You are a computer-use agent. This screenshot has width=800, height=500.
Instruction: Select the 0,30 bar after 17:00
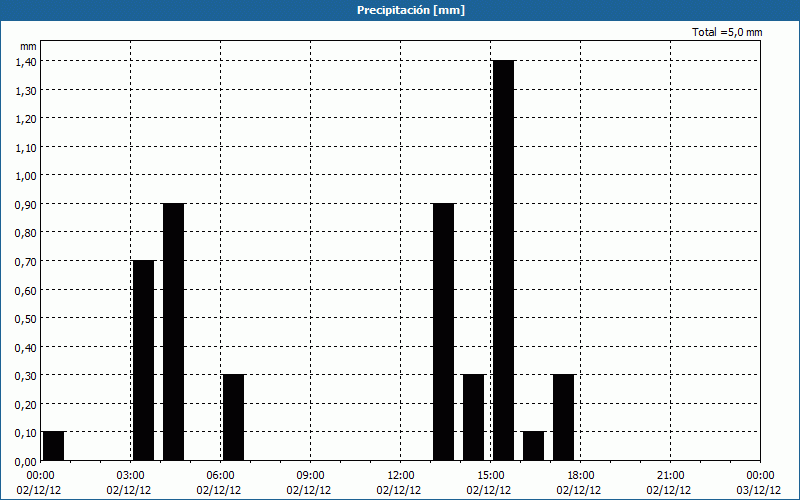[x=564, y=417]
